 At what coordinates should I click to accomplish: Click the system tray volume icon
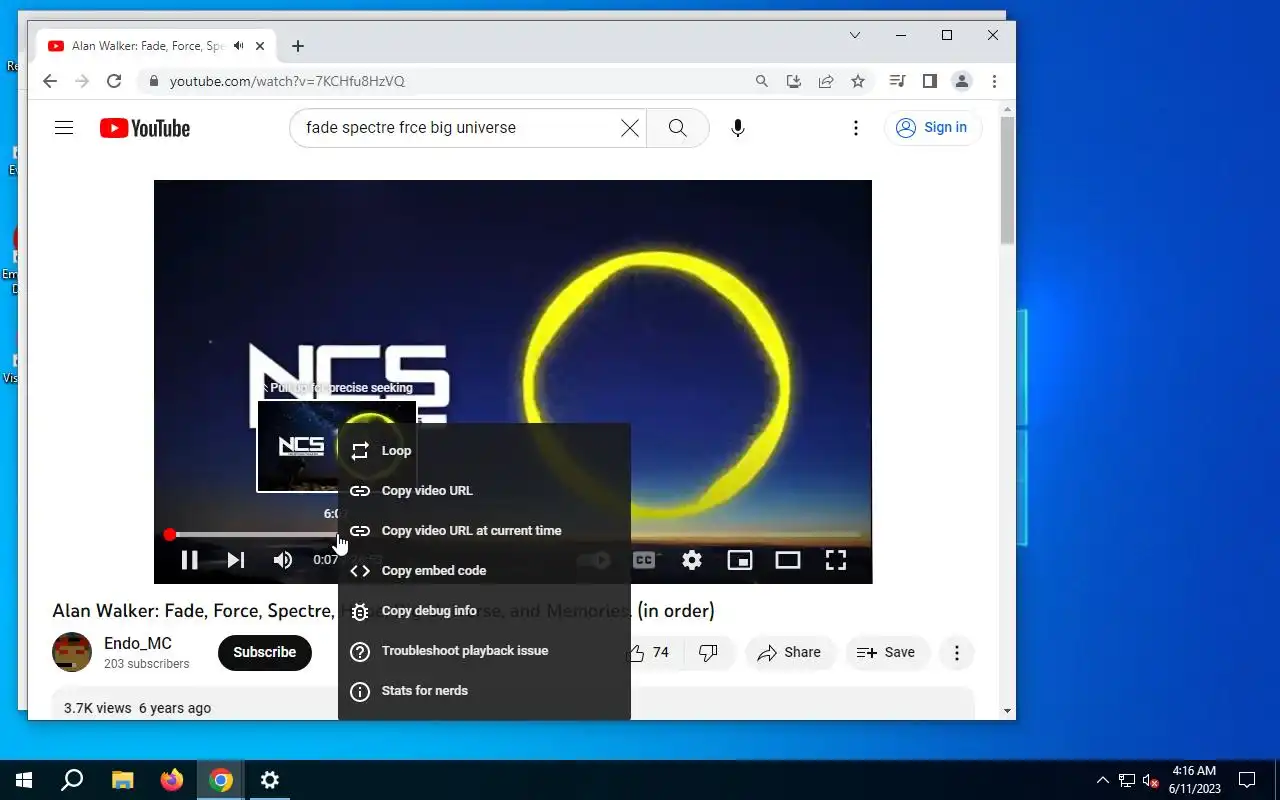(1151, 780)
